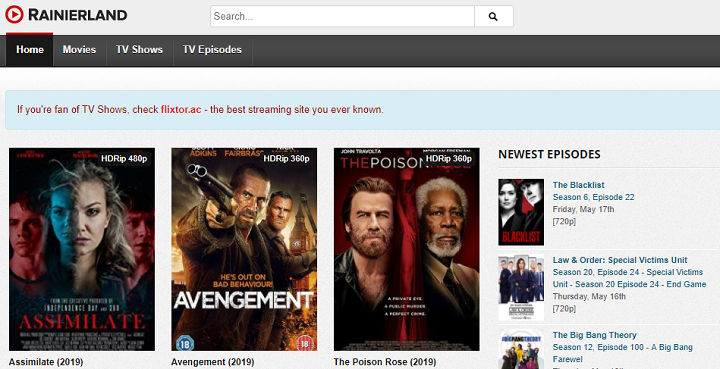720x369 pixels.
Task: Click the magnifying glass search button
Action: pyautogui.click(x=494, y=17)
